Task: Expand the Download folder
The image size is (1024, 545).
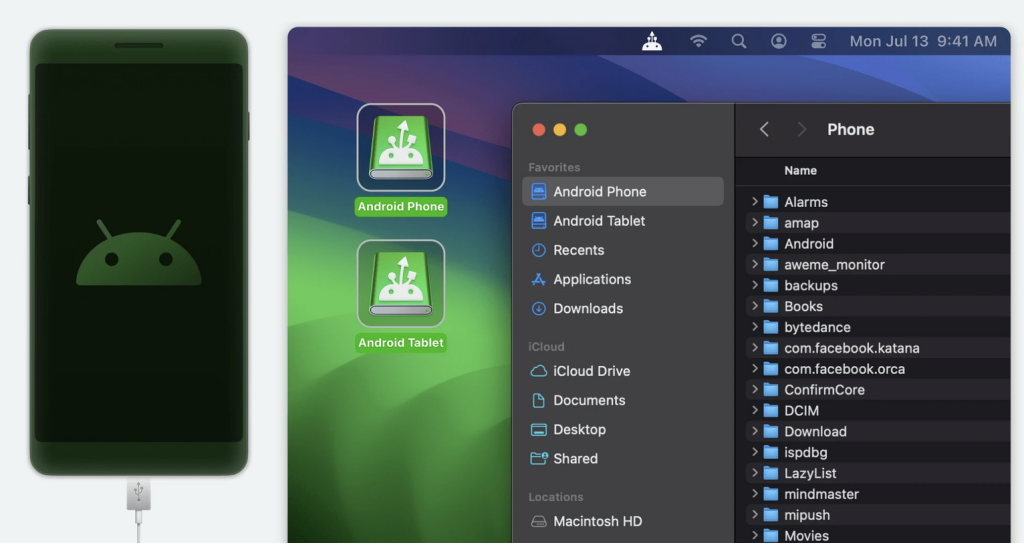Action: click(x=754, y=431)
